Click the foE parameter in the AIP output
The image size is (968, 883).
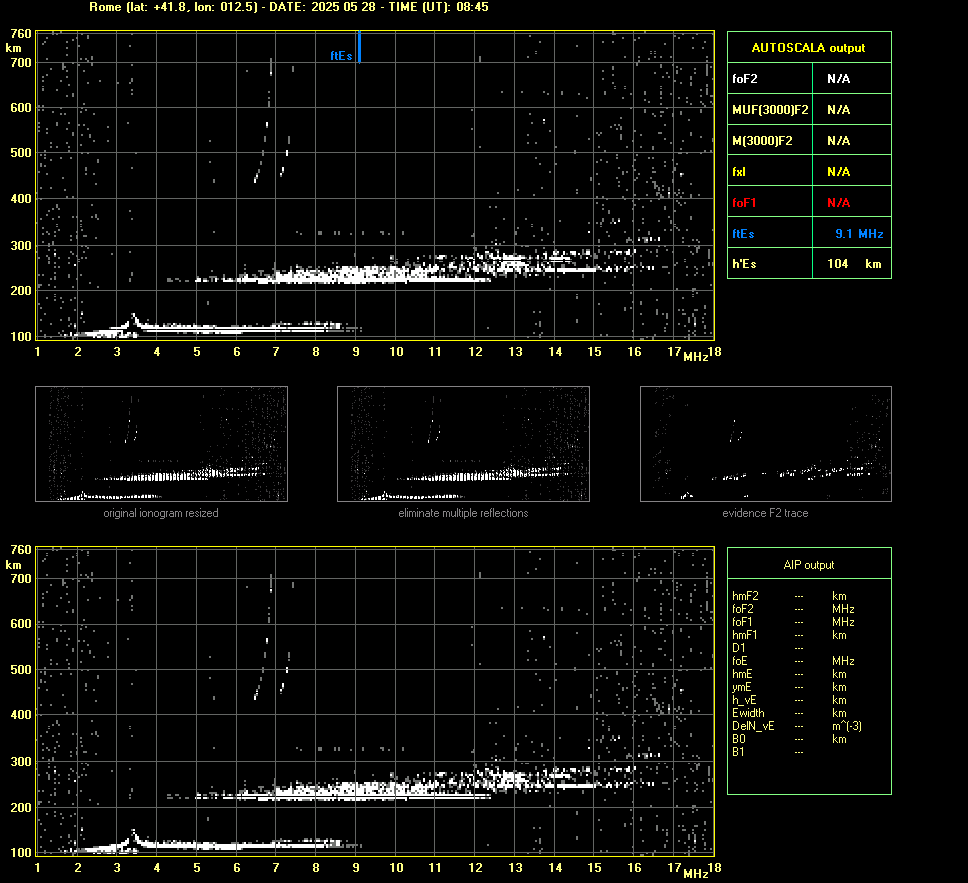pyautogui.click(x=740, y=661)
